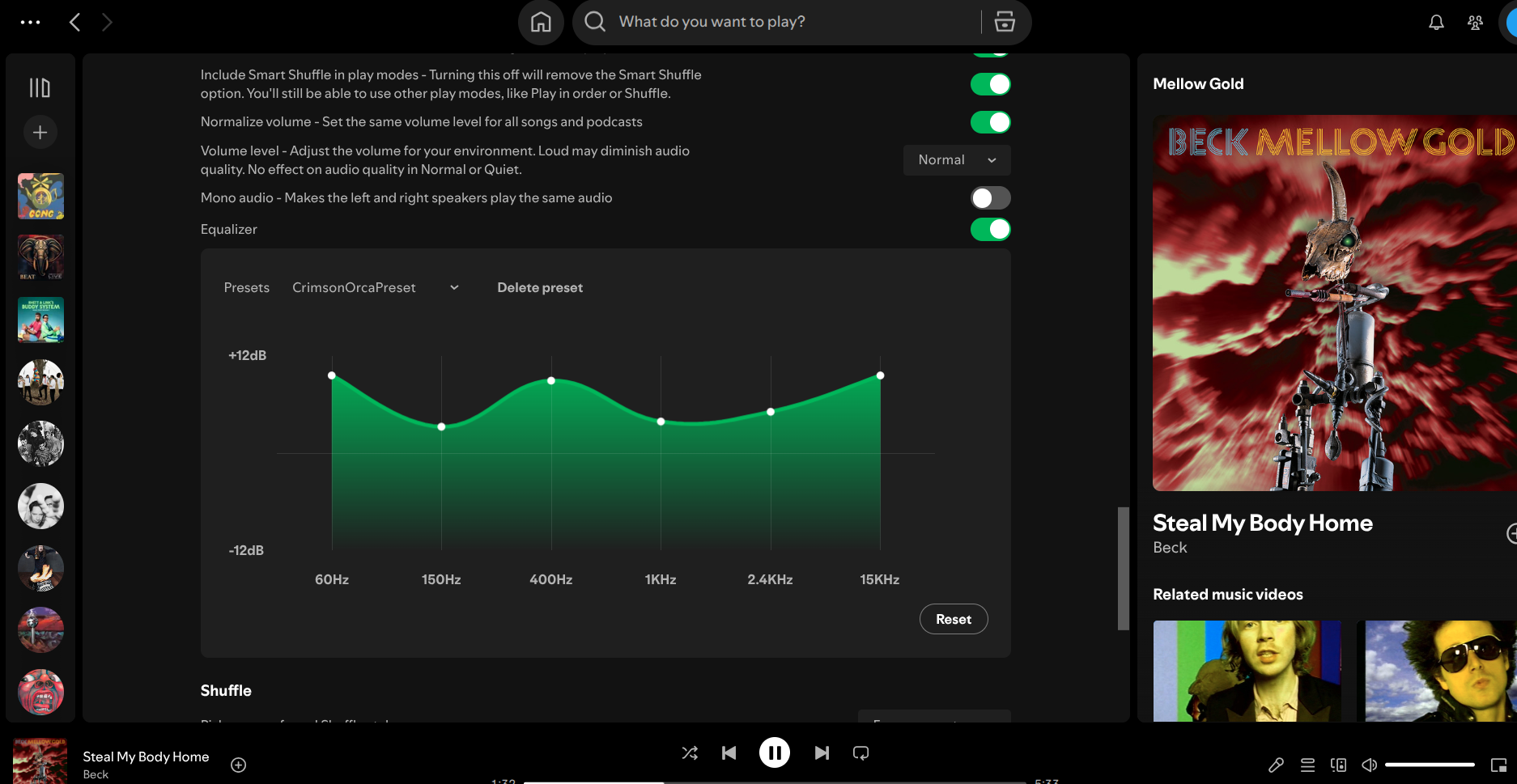Open the Volume level Normal dropdown
Image resolution: width=1517 pixels, height=784 pixels.
957,160
